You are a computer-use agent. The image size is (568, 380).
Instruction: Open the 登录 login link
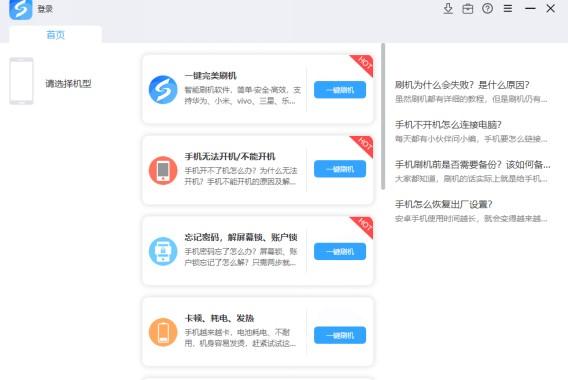pyautogui.click(x=45, y=9)
